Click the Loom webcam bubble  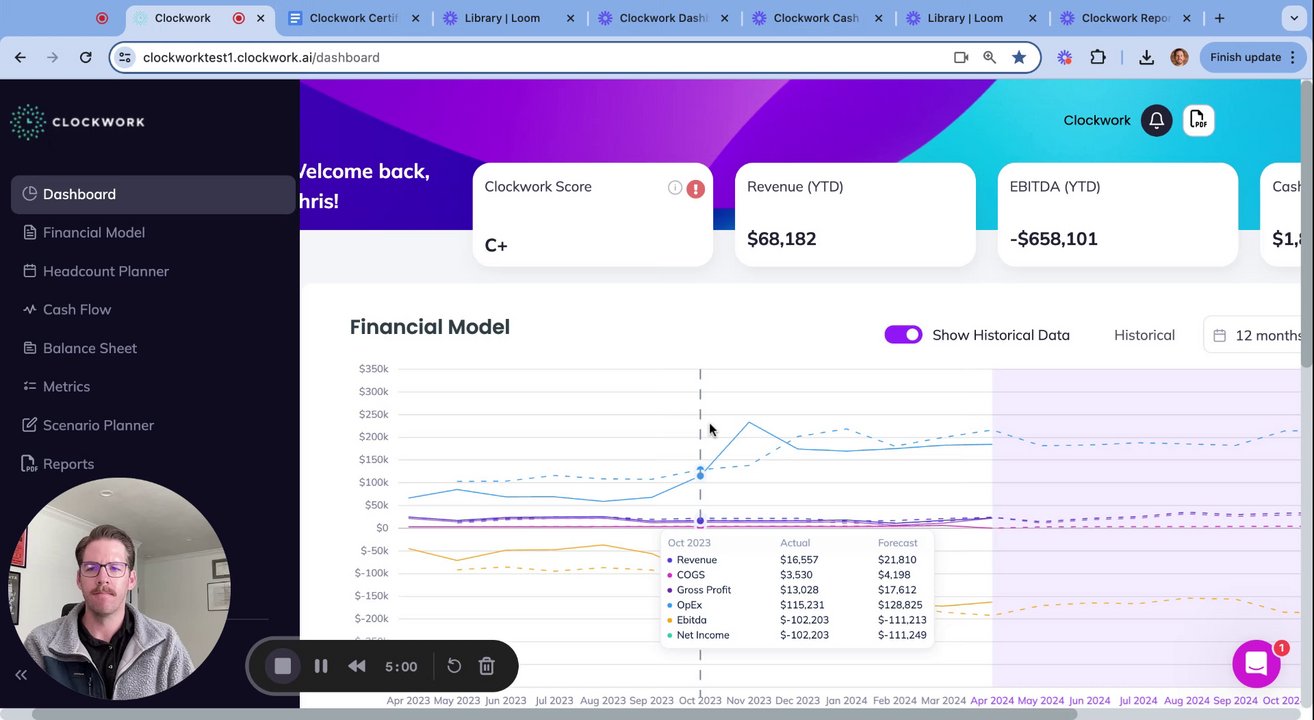[120, 588]
